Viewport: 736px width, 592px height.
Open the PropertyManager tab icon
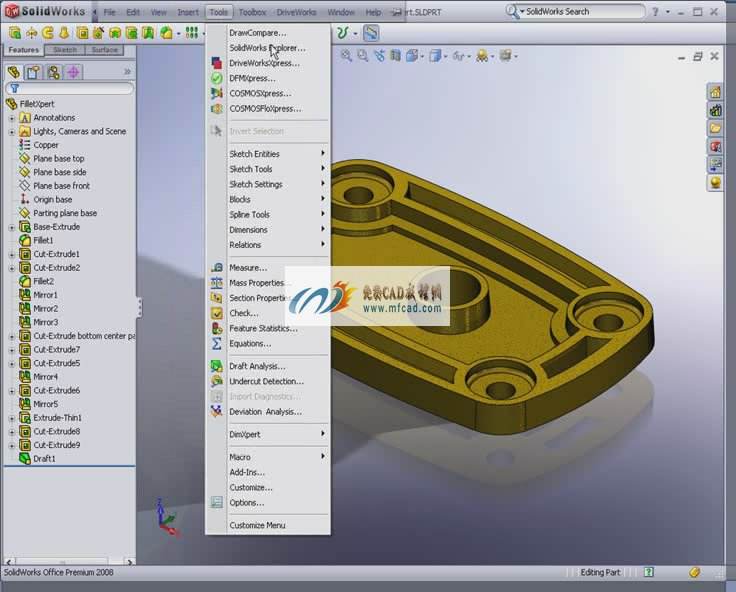pyautogui.click(x=33, y=72)
